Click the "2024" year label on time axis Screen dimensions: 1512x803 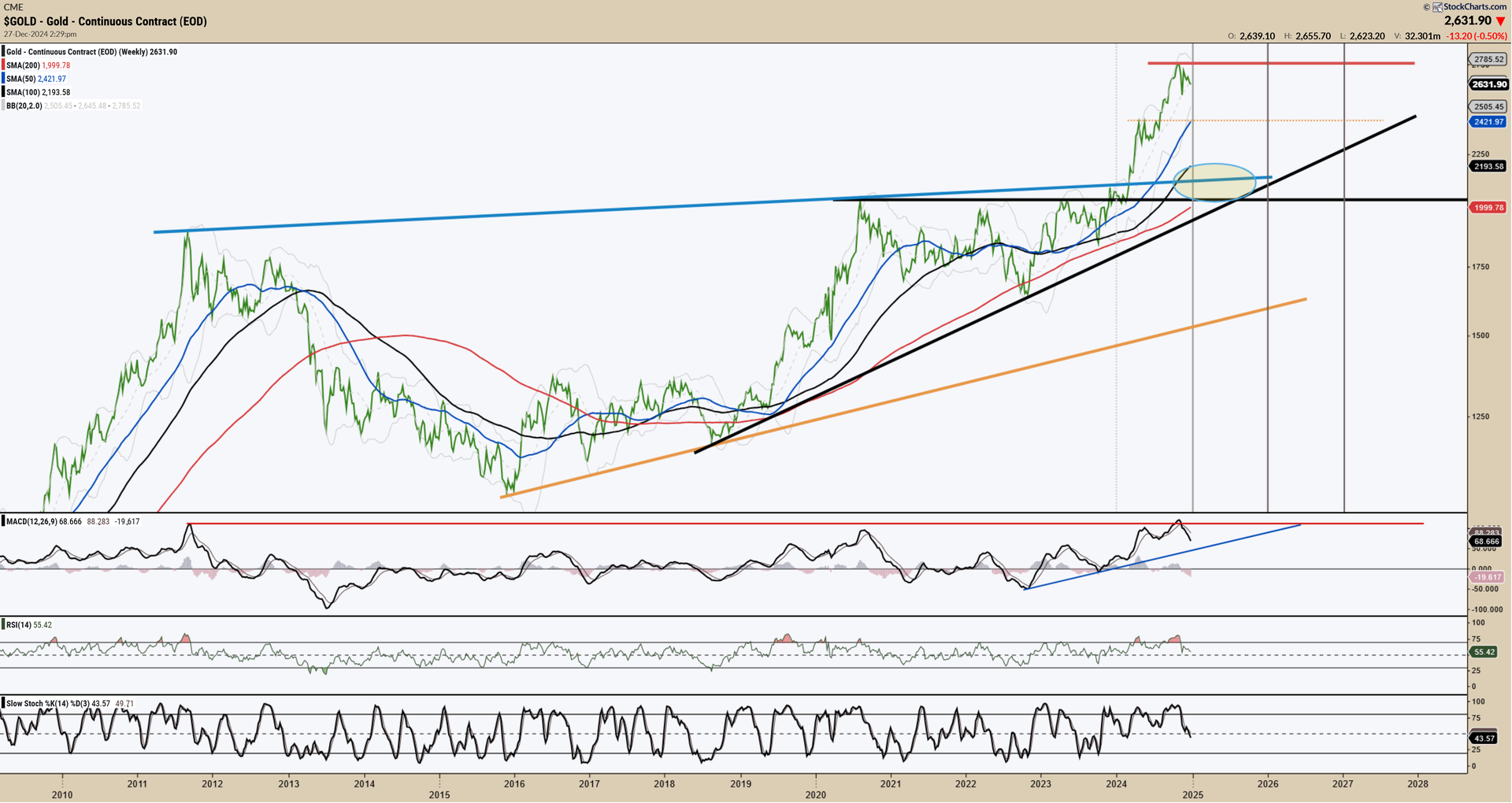click(x=1116, y=784)
